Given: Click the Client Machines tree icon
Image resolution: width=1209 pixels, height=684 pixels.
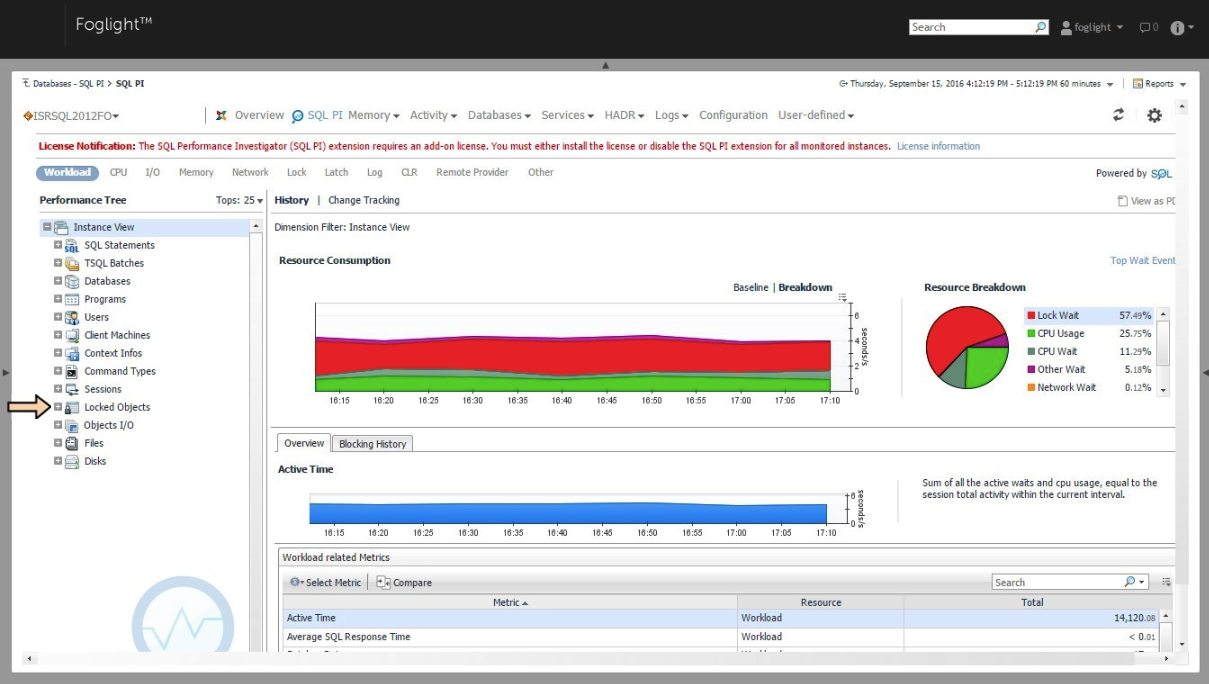Looking at the screenshot, I should coord(72,335).
